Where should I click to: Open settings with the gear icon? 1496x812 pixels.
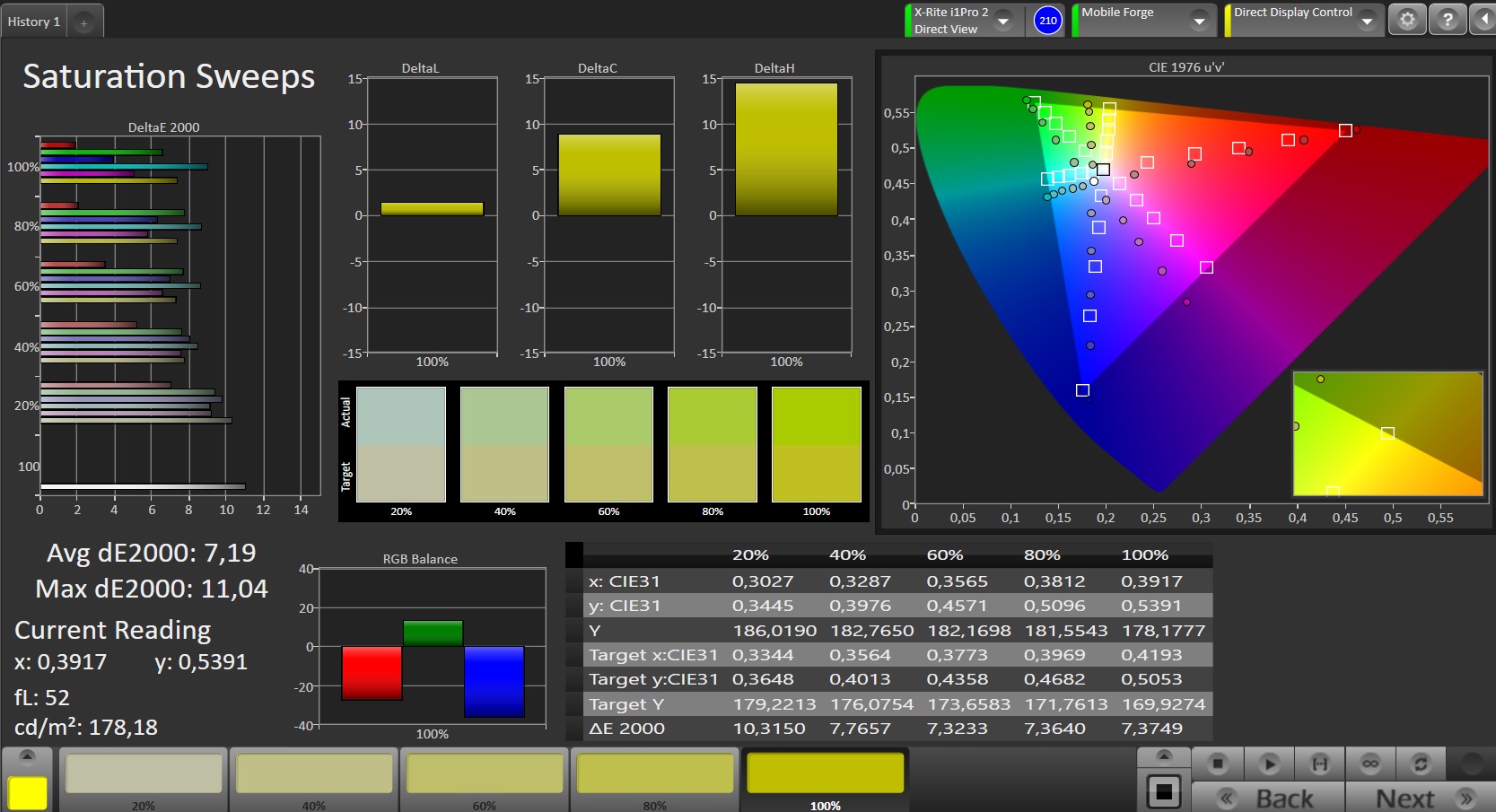coord(1407,20)
